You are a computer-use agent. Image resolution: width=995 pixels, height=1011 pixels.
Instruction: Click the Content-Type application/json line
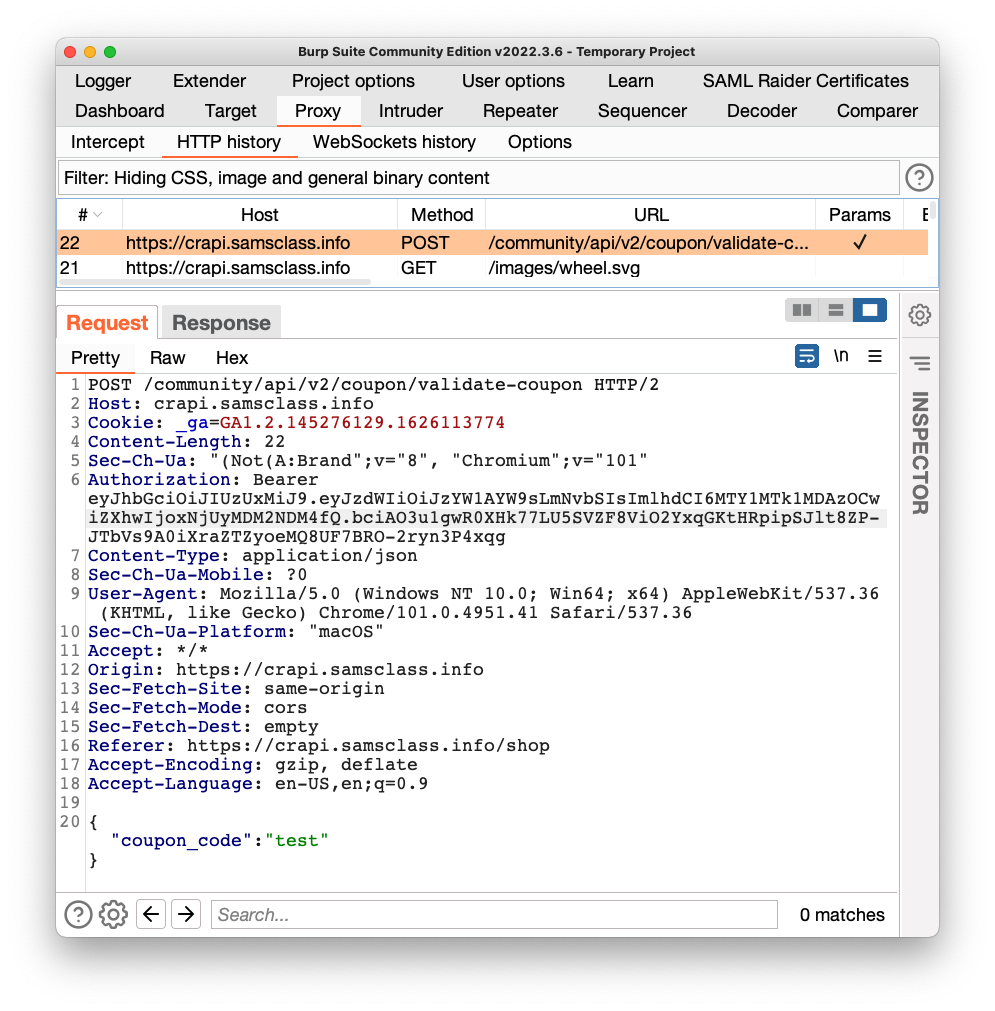[253, 556]
